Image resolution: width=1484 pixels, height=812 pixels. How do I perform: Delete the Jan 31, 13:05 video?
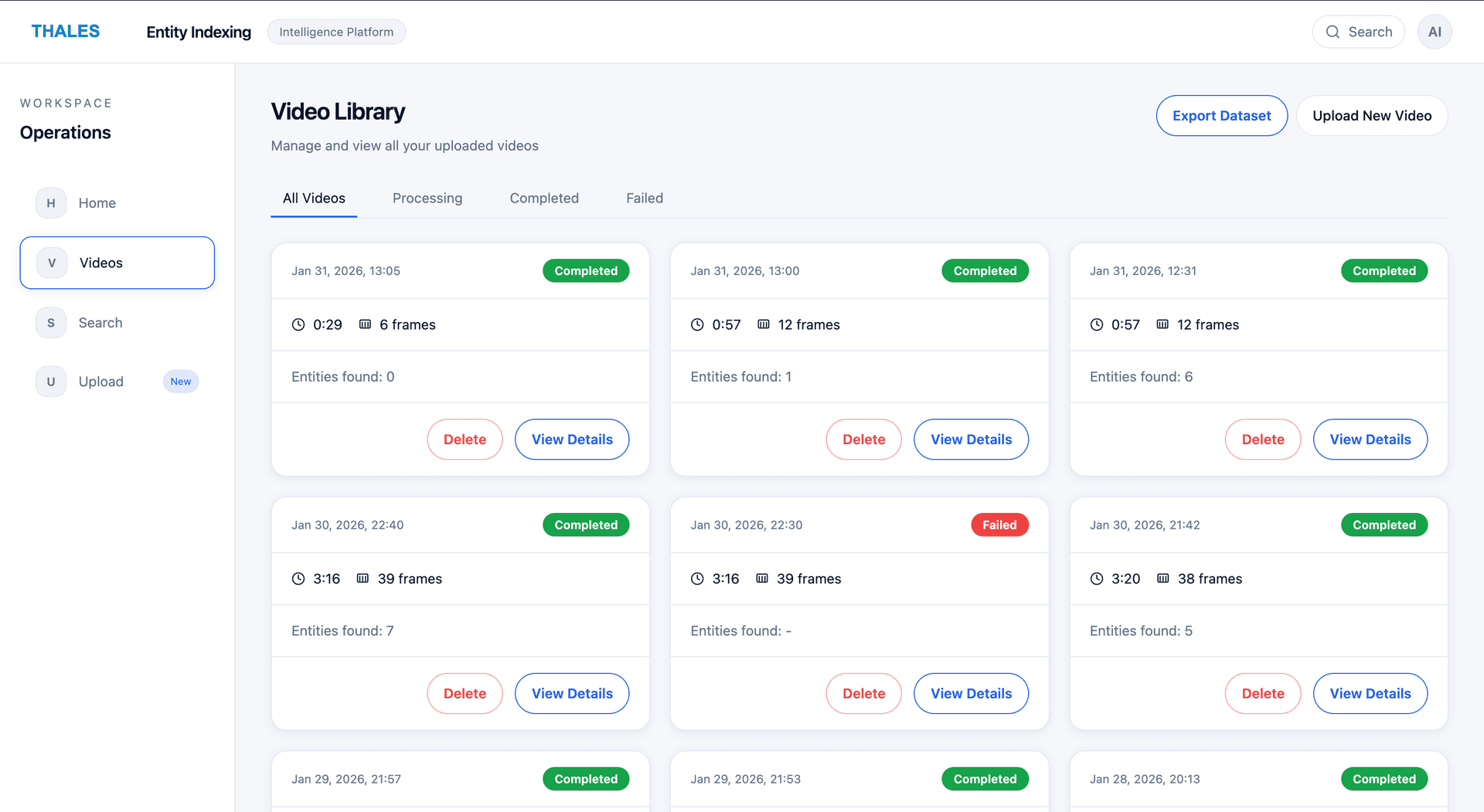[x=465, y=439]
